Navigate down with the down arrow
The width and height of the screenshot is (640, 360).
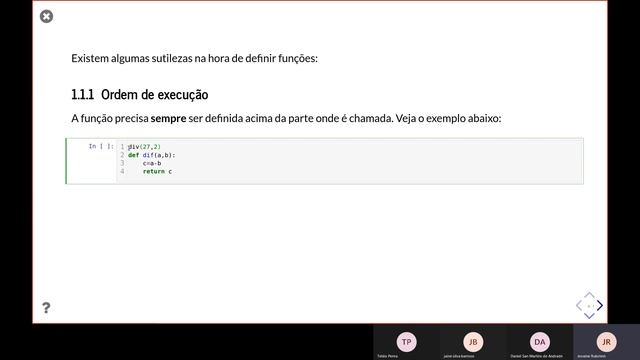click(589, 316)
